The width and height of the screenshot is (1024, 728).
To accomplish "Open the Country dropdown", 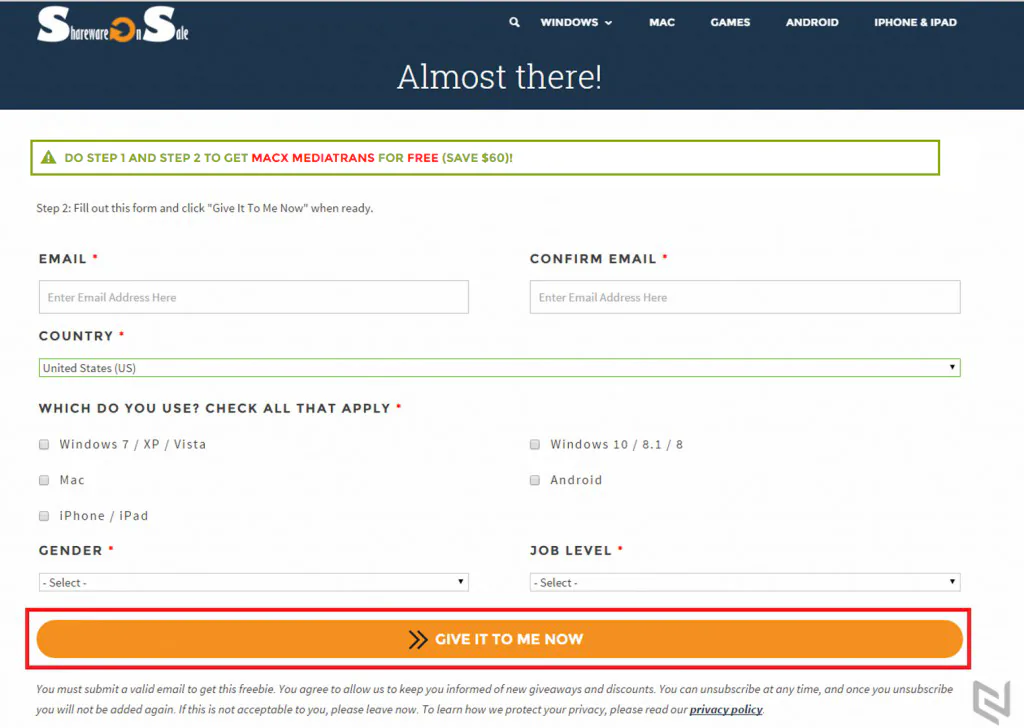I will [499, 368].
